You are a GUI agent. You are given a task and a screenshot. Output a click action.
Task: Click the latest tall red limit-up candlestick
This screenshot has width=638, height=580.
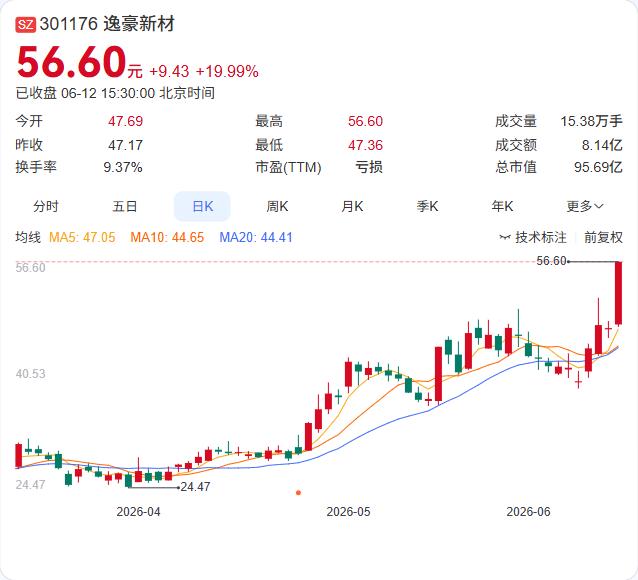pyautogui.click(x=618, y=293)
